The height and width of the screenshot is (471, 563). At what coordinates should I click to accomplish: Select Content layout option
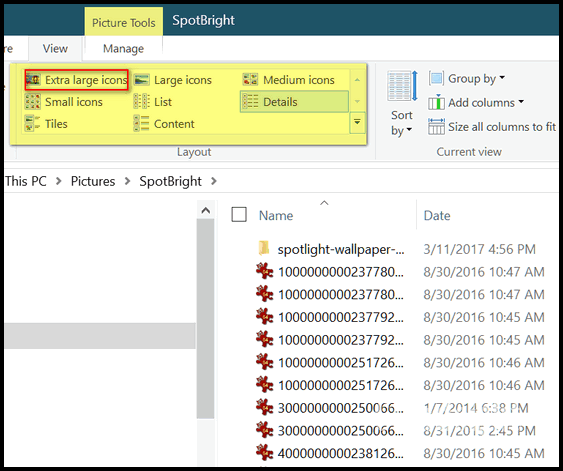[x=164, y=124]
